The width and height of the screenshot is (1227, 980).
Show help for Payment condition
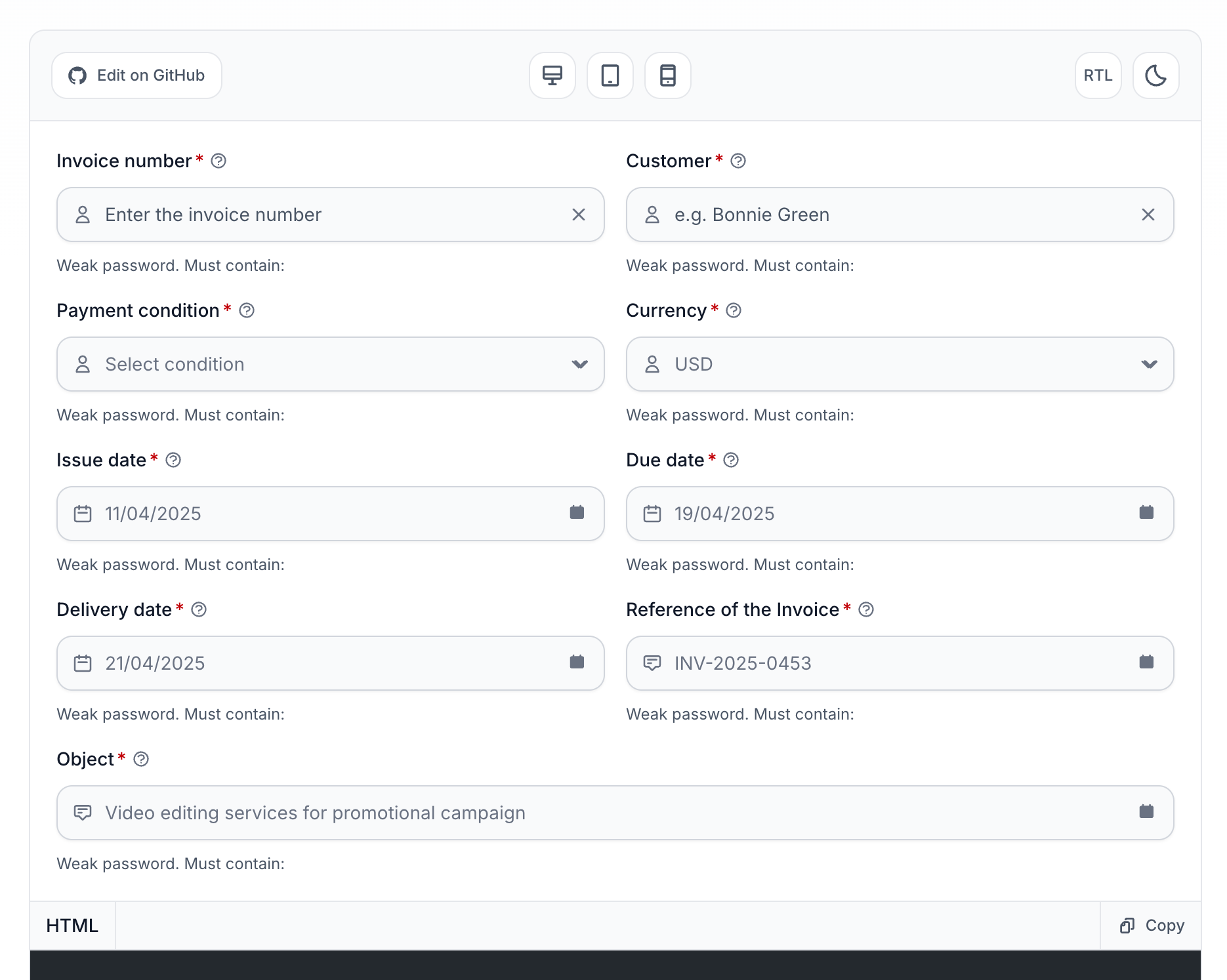click(247, 310)
